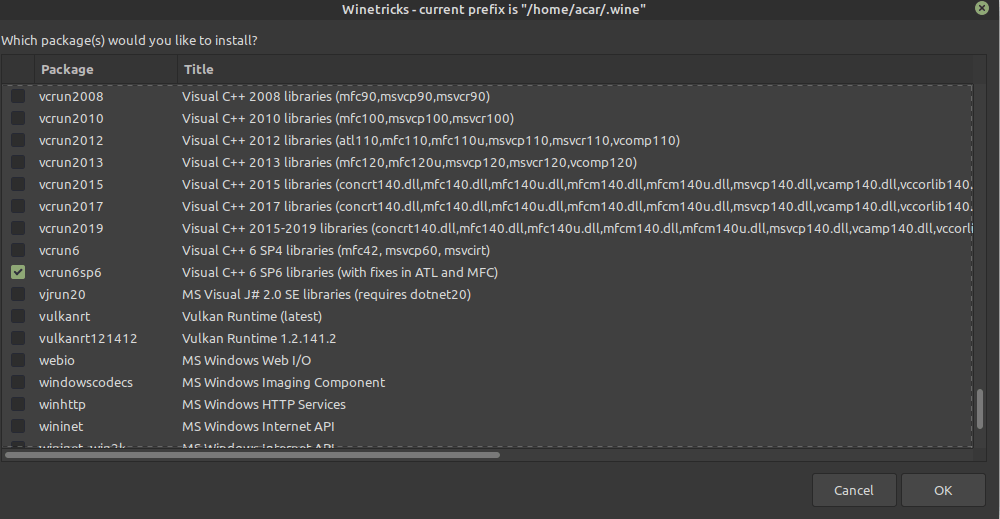Click title 'MS Windows HTTP Services'
1000x519 pixels.
(x=264, y=404)
